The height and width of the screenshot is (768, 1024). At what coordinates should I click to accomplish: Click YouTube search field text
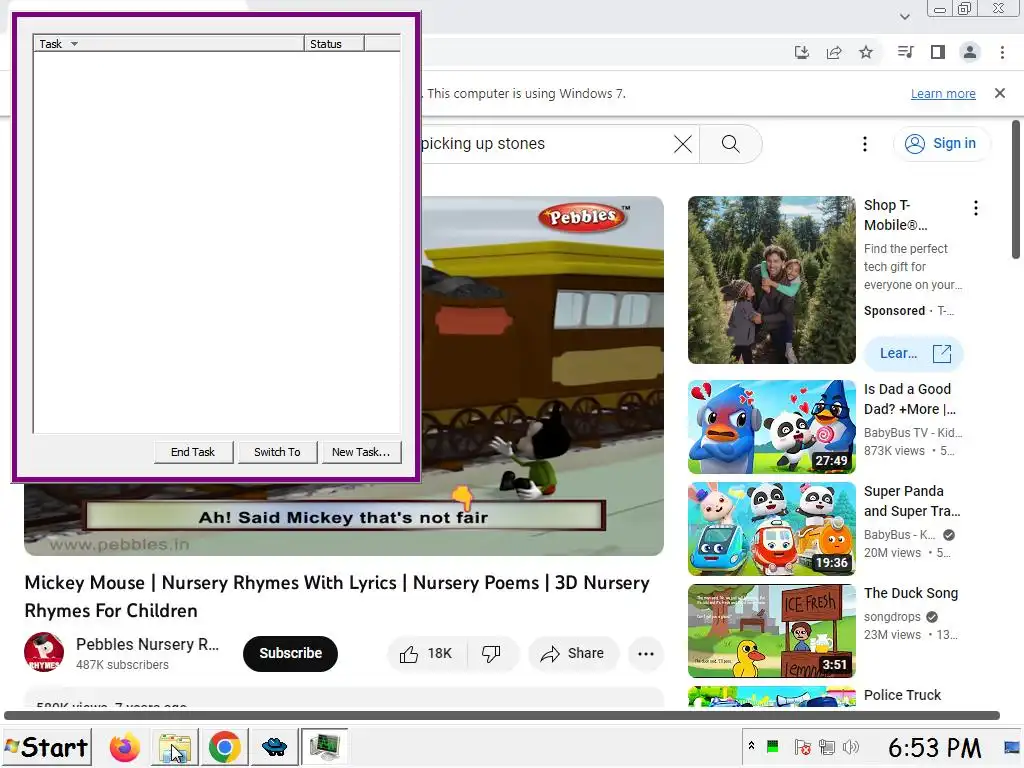483,144
